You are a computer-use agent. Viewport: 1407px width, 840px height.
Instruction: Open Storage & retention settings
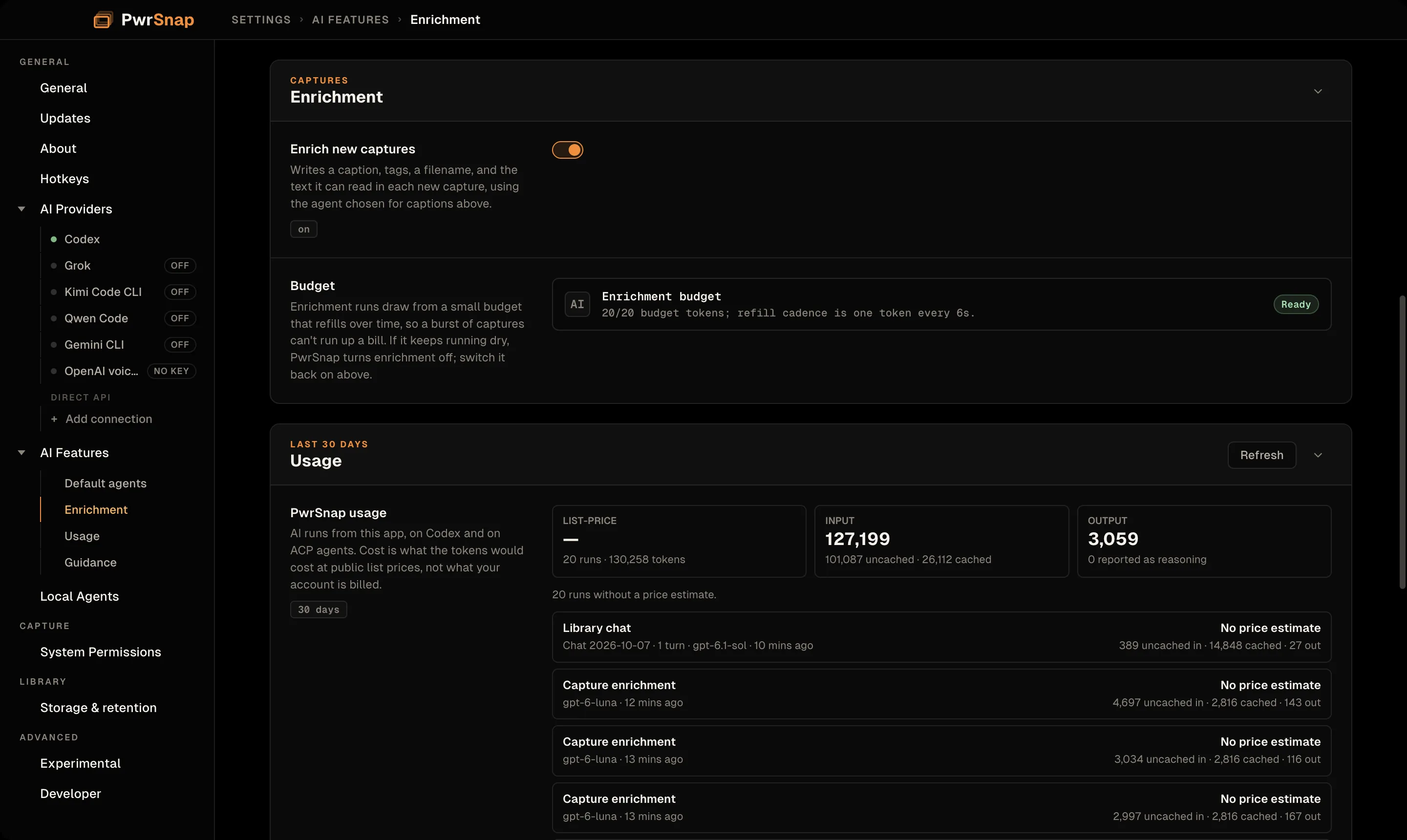(x=99, y=708)
